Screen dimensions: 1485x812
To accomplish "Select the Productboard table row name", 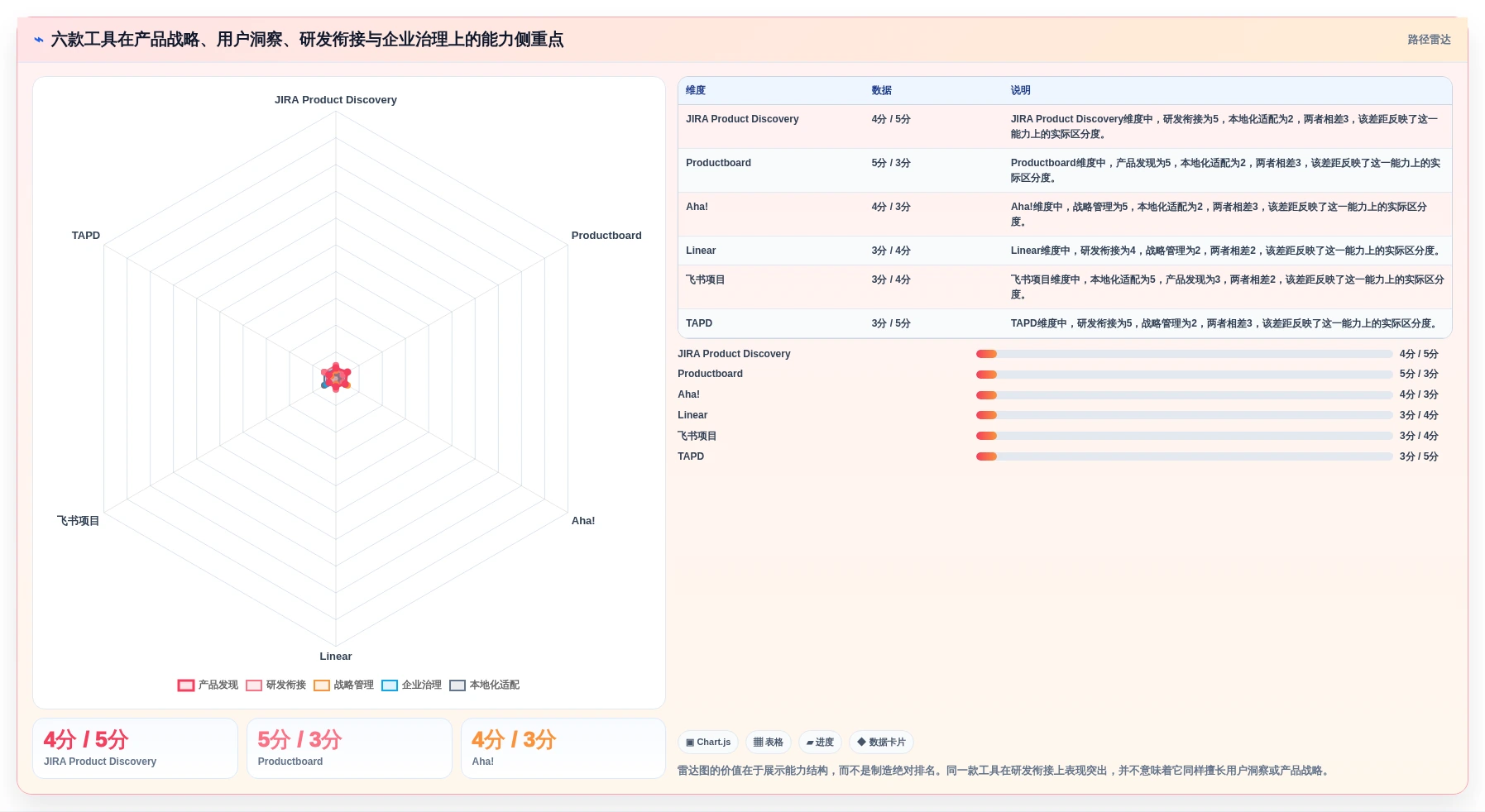I will point(718,163).
